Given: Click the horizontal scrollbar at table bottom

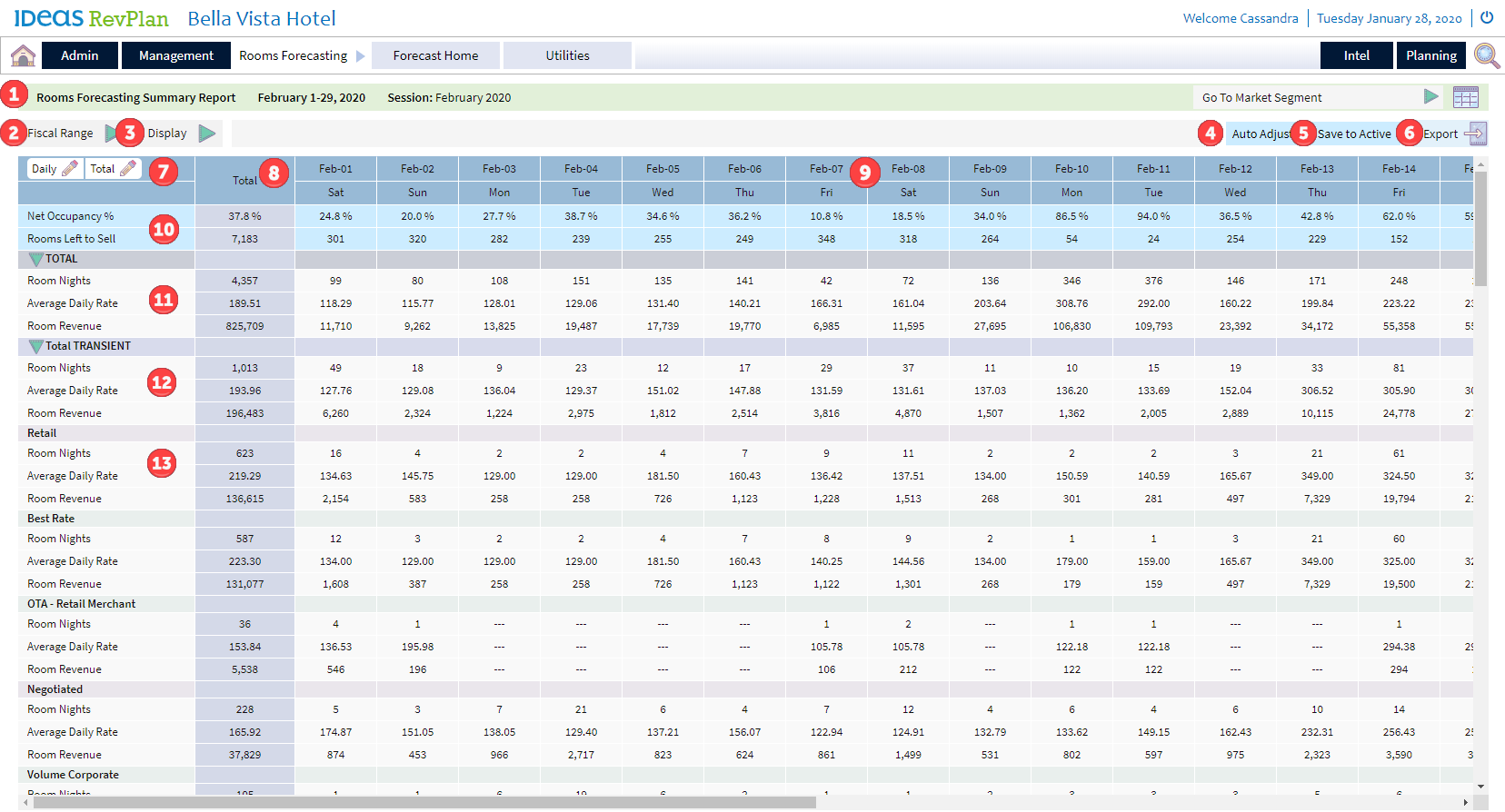Looking at the screenshot, I should click(424, 802).
